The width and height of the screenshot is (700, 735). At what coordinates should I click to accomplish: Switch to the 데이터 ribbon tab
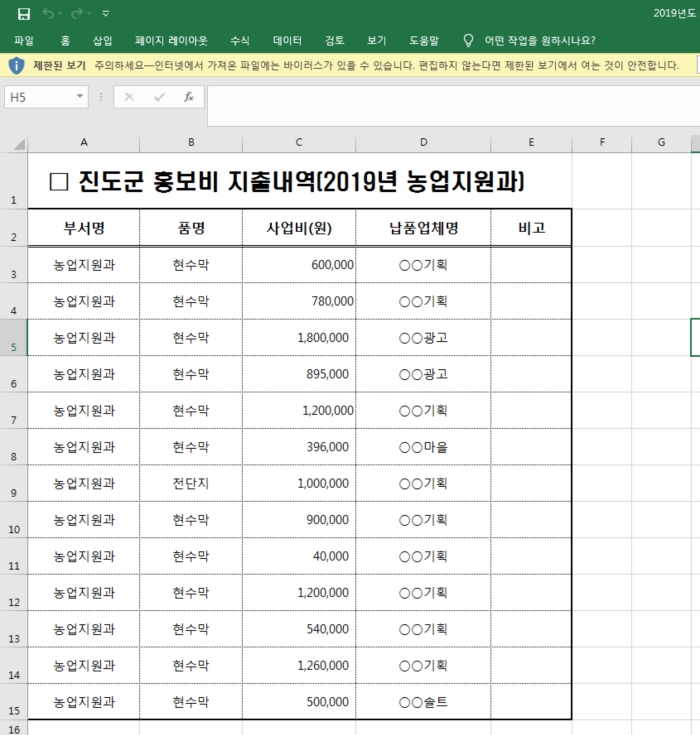[287, 41]
